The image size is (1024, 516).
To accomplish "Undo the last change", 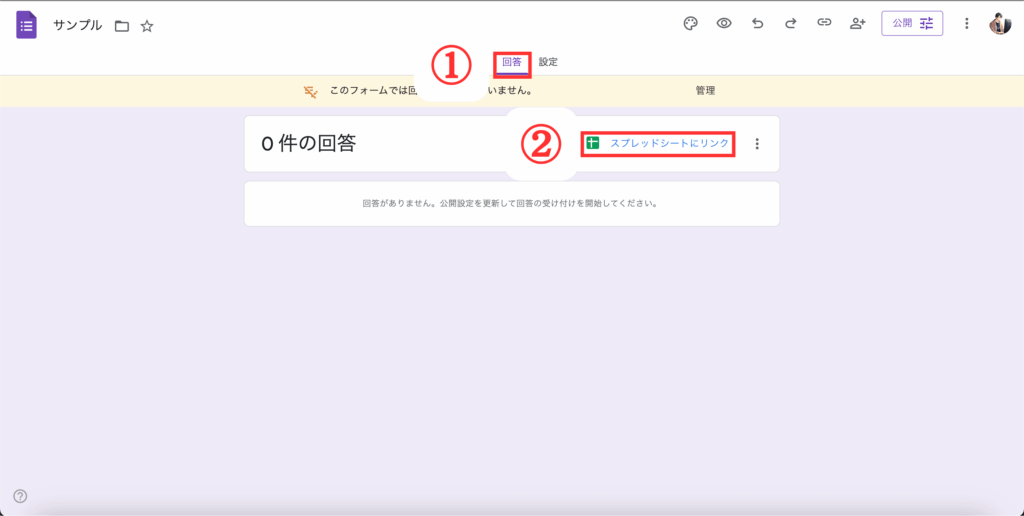I will pos(758,24).
